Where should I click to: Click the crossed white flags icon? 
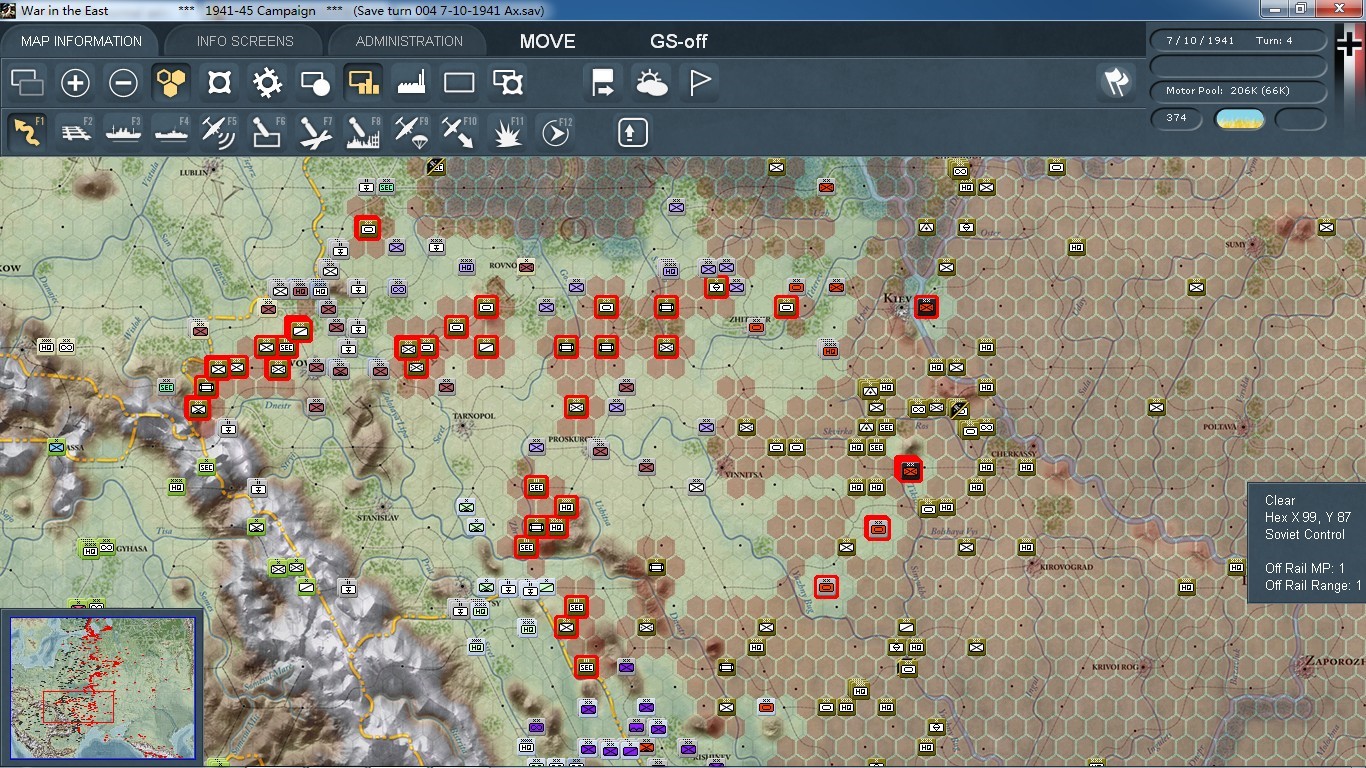[1115, 82]
